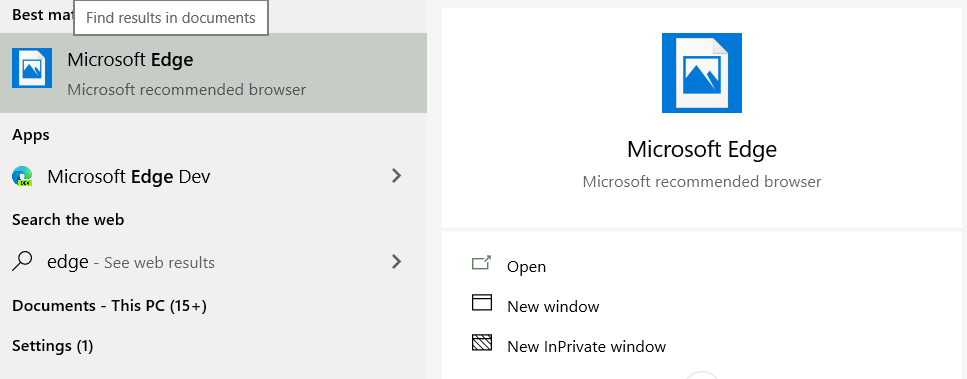Click 'Microsoft recommended browser' text in preview pane

click(702, 182)
